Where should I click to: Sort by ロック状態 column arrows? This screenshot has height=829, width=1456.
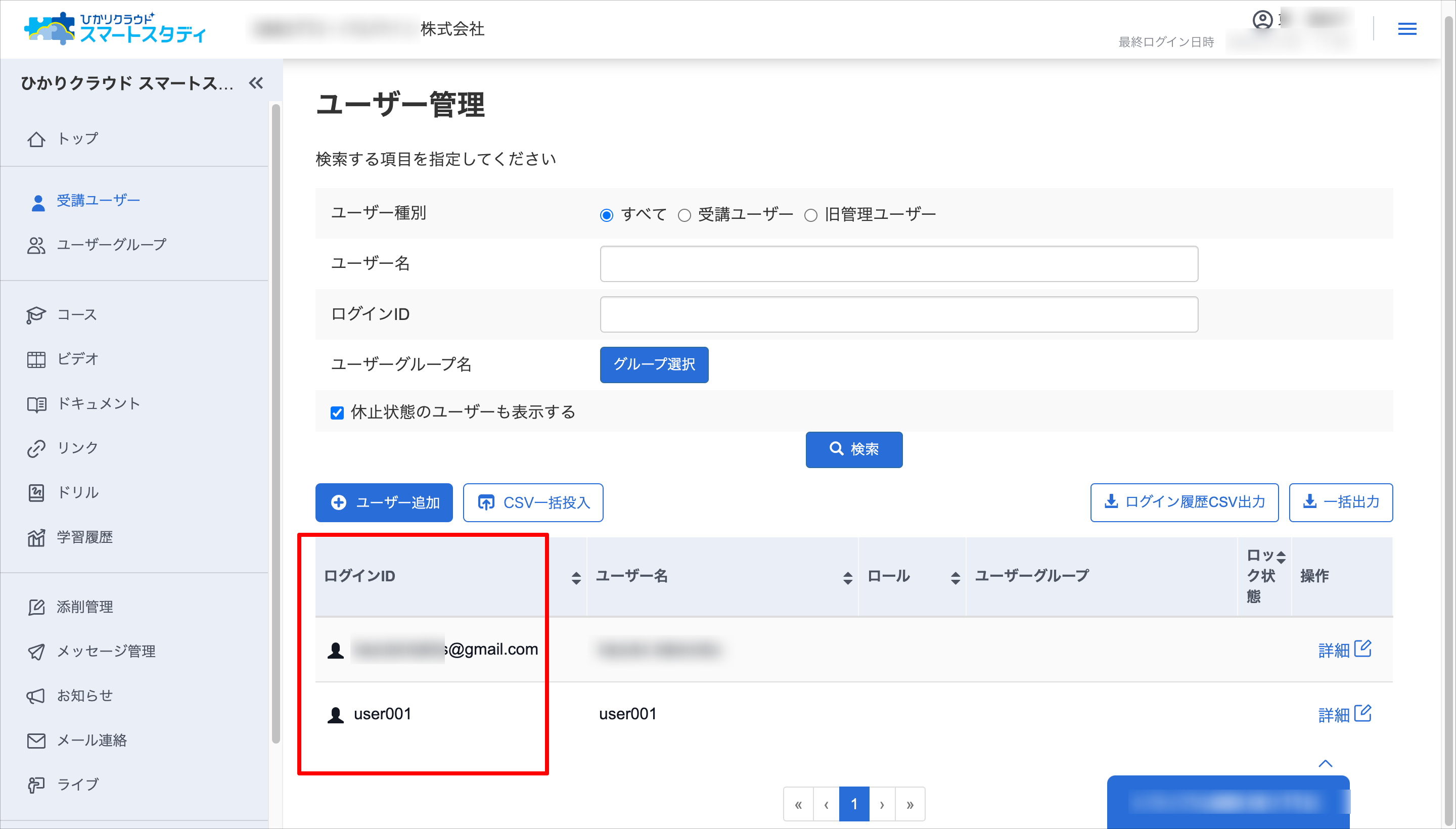tap(1281, 558)
